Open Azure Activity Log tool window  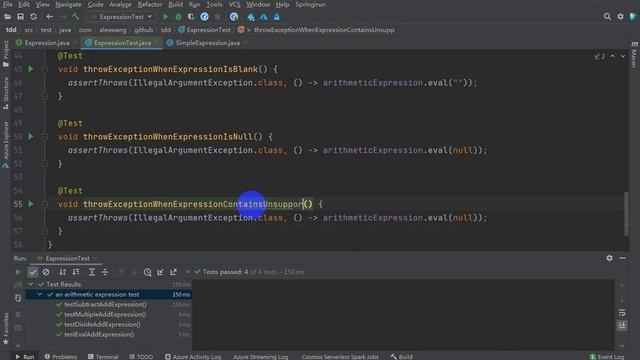(193, 356)
